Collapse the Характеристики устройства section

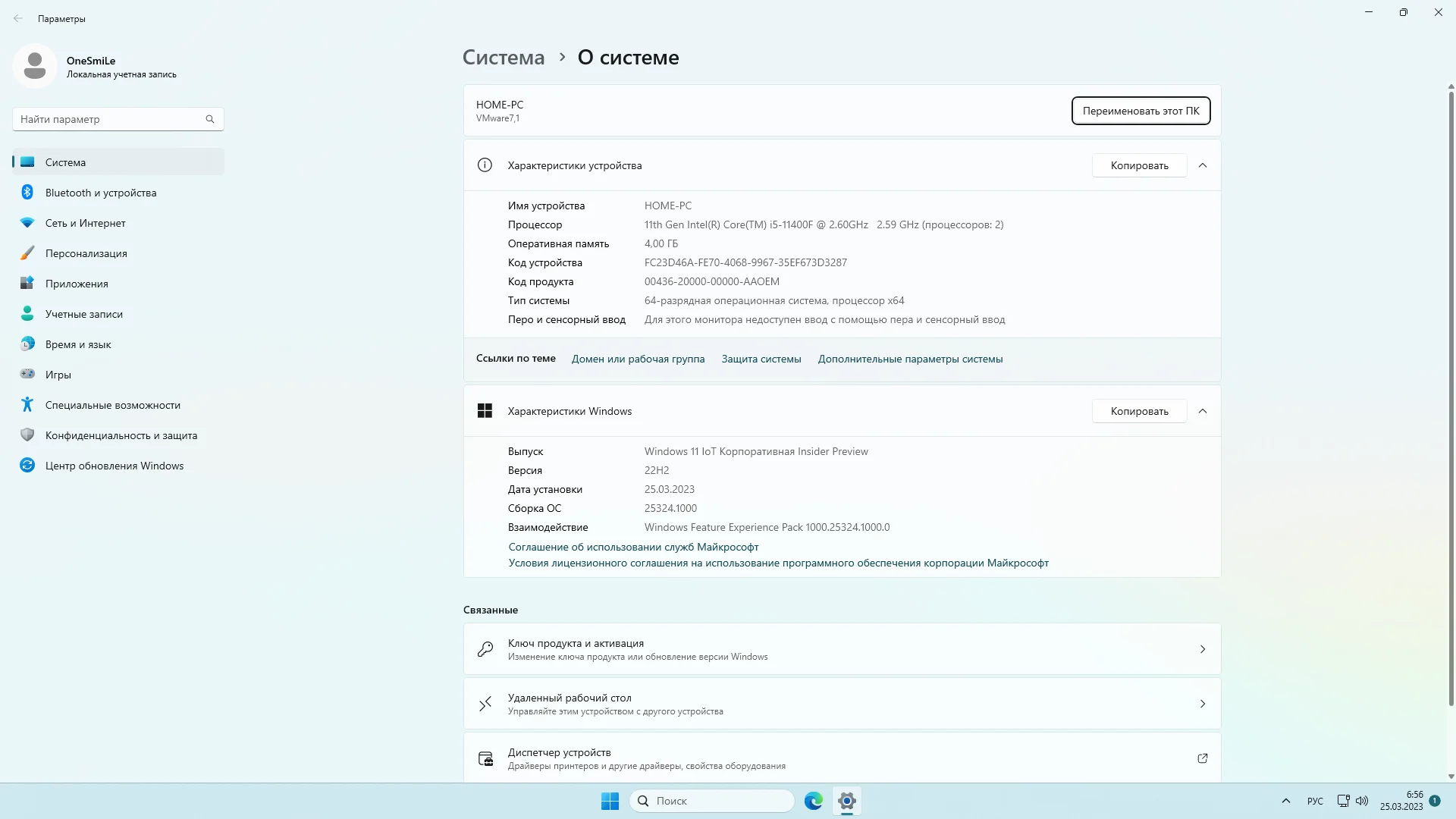pos(1202,165)
